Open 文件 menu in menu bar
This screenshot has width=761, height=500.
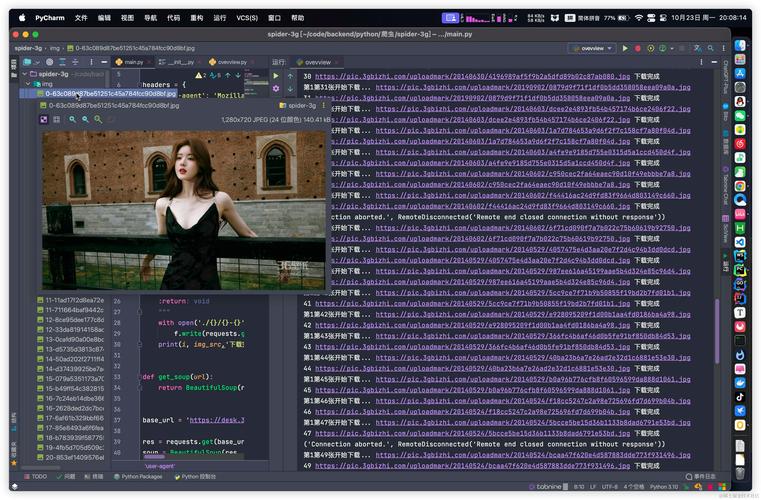[x=81, y=18]
